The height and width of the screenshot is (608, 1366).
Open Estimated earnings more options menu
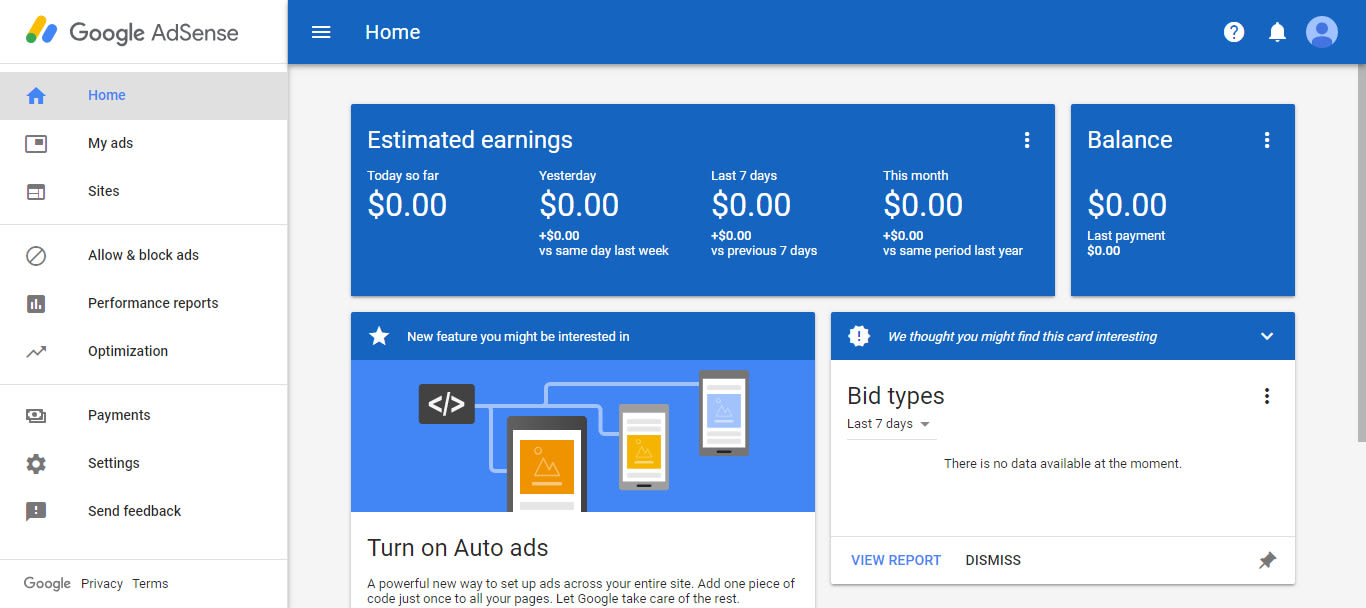1026,140
